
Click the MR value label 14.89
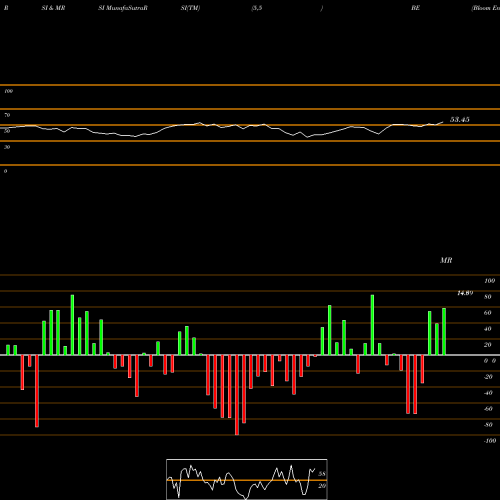coord(465,293)
